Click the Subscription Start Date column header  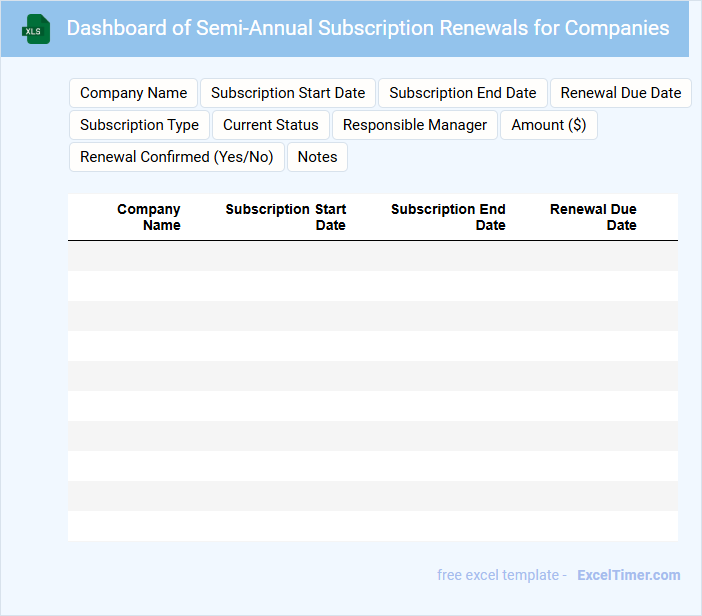286,217
